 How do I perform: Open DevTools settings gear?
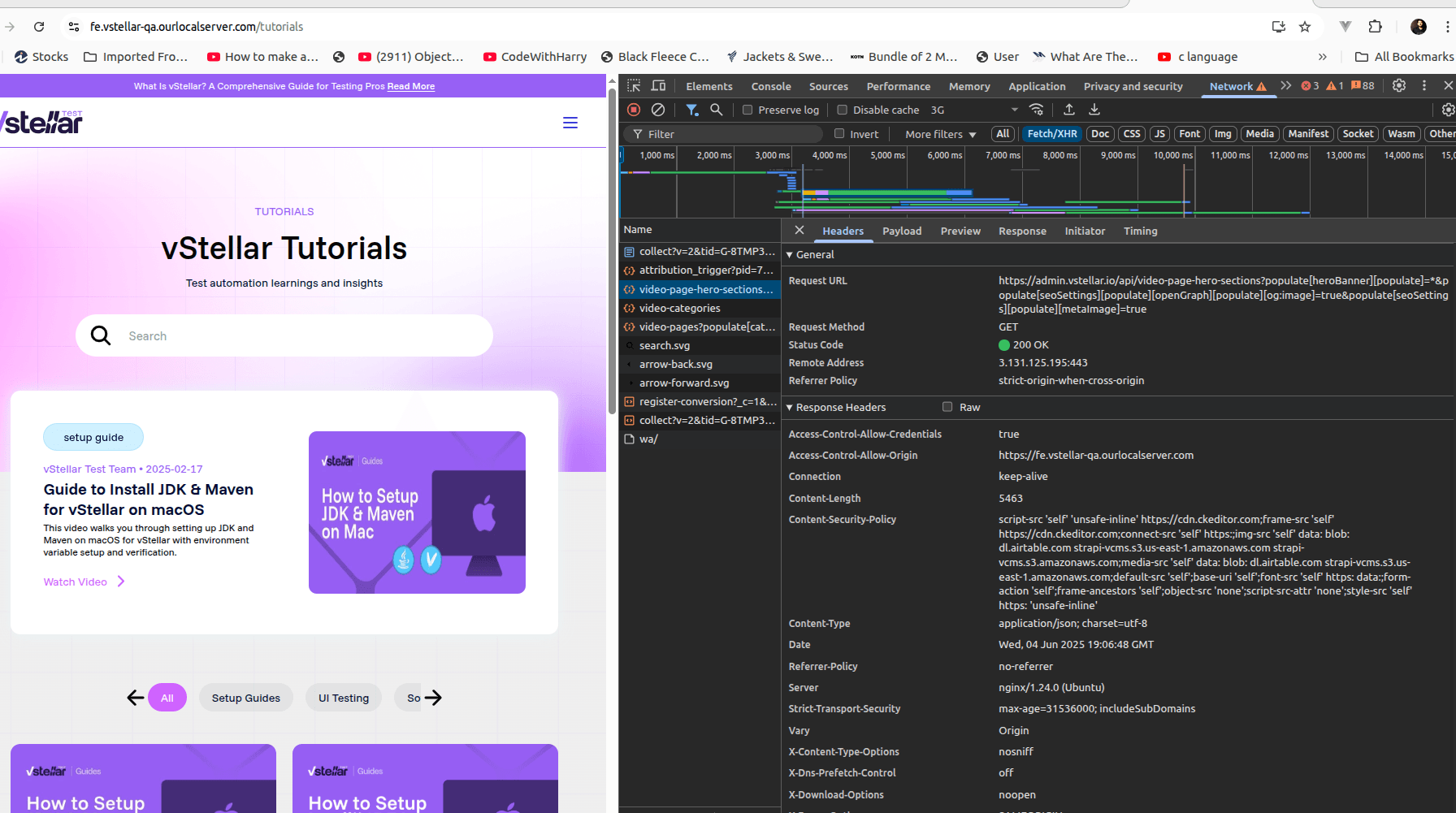point(1399,85)
